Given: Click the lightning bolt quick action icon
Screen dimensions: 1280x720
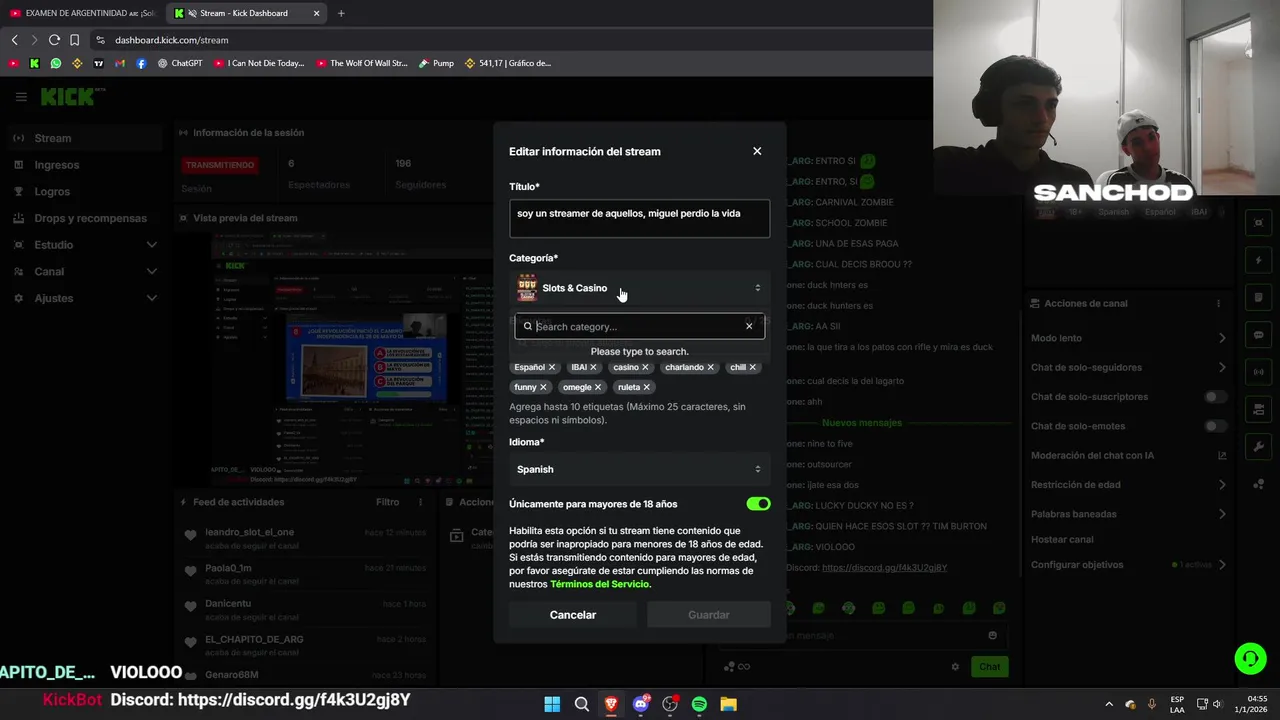Looking at the screenshot, I should [1259, 261].
